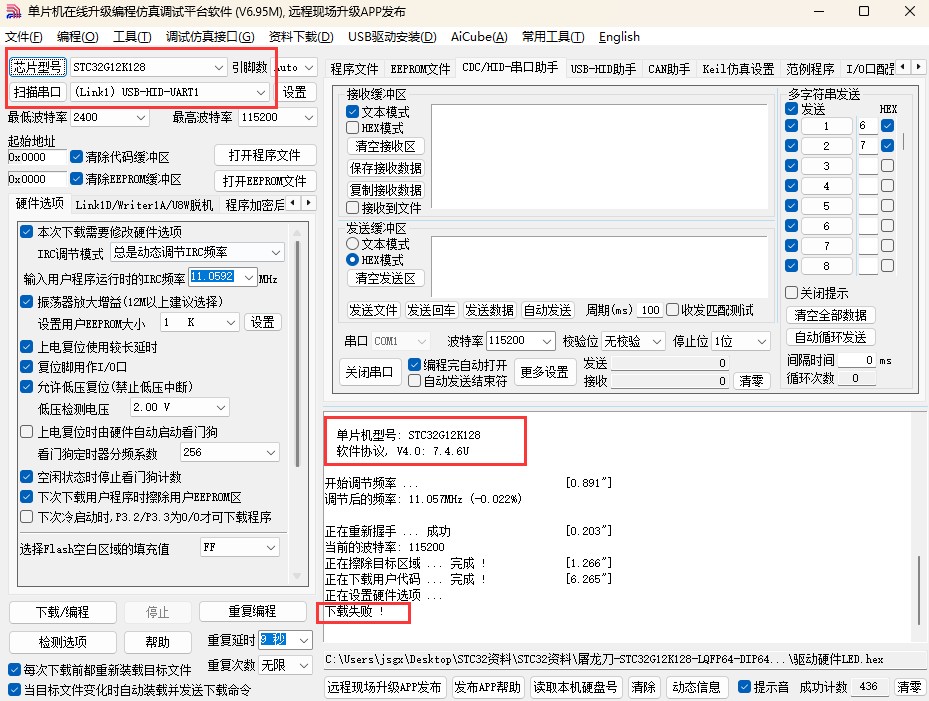
Task: Click 打开程序文件 button
Action: pos(265,155)
